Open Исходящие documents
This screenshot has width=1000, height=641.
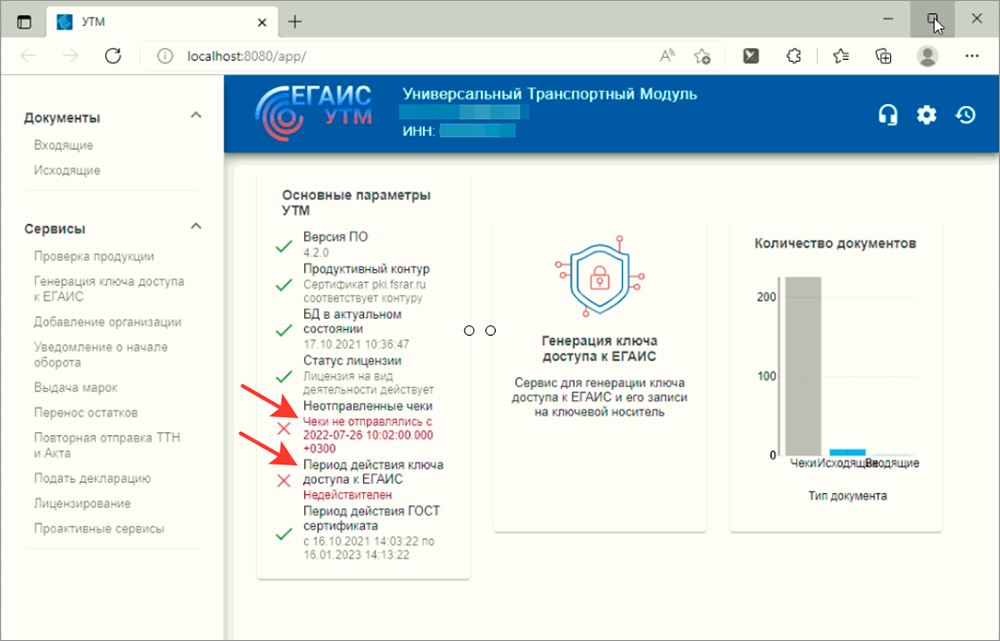click(67, 170)
